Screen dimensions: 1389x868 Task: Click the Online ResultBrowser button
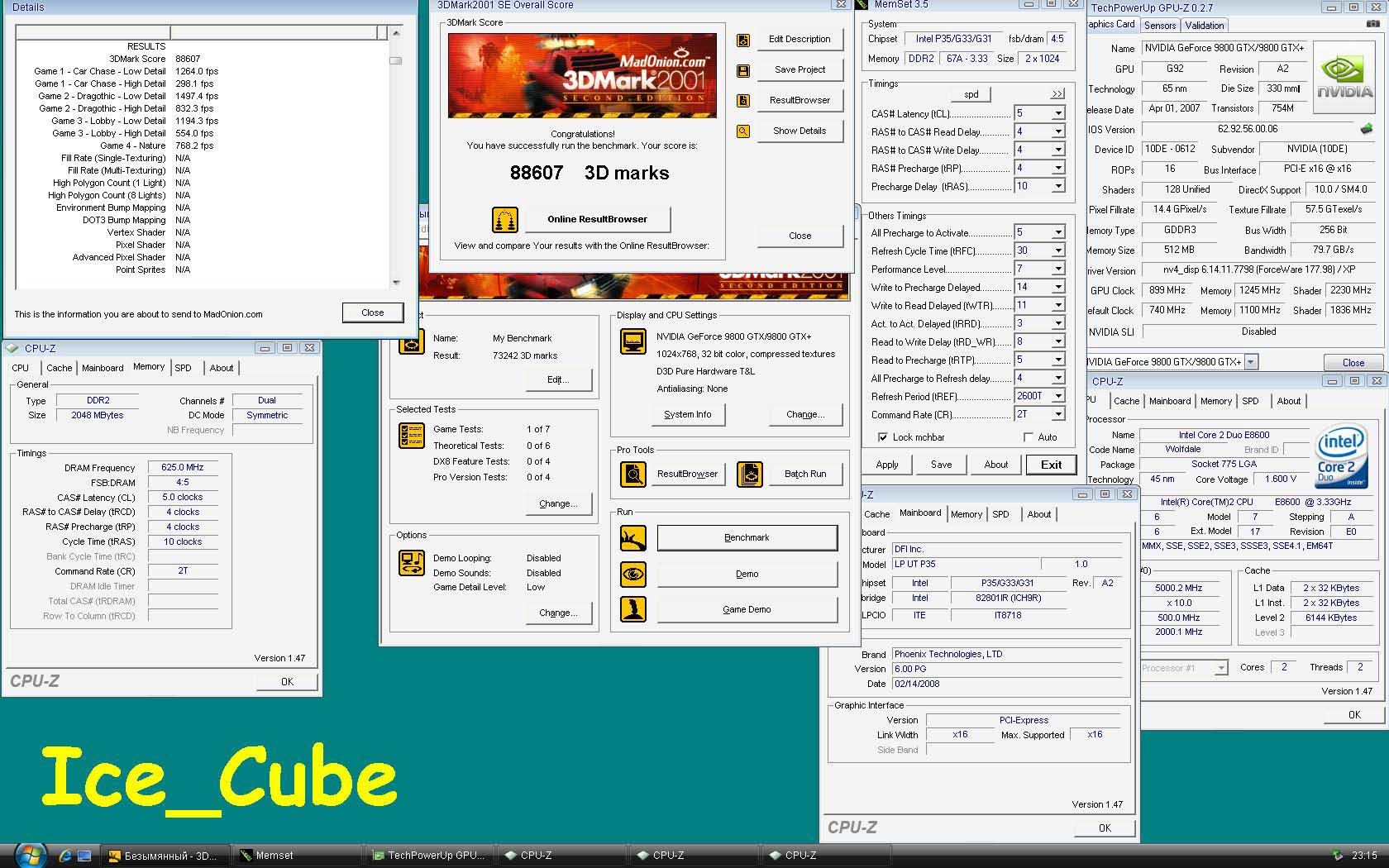coord(597,219)
